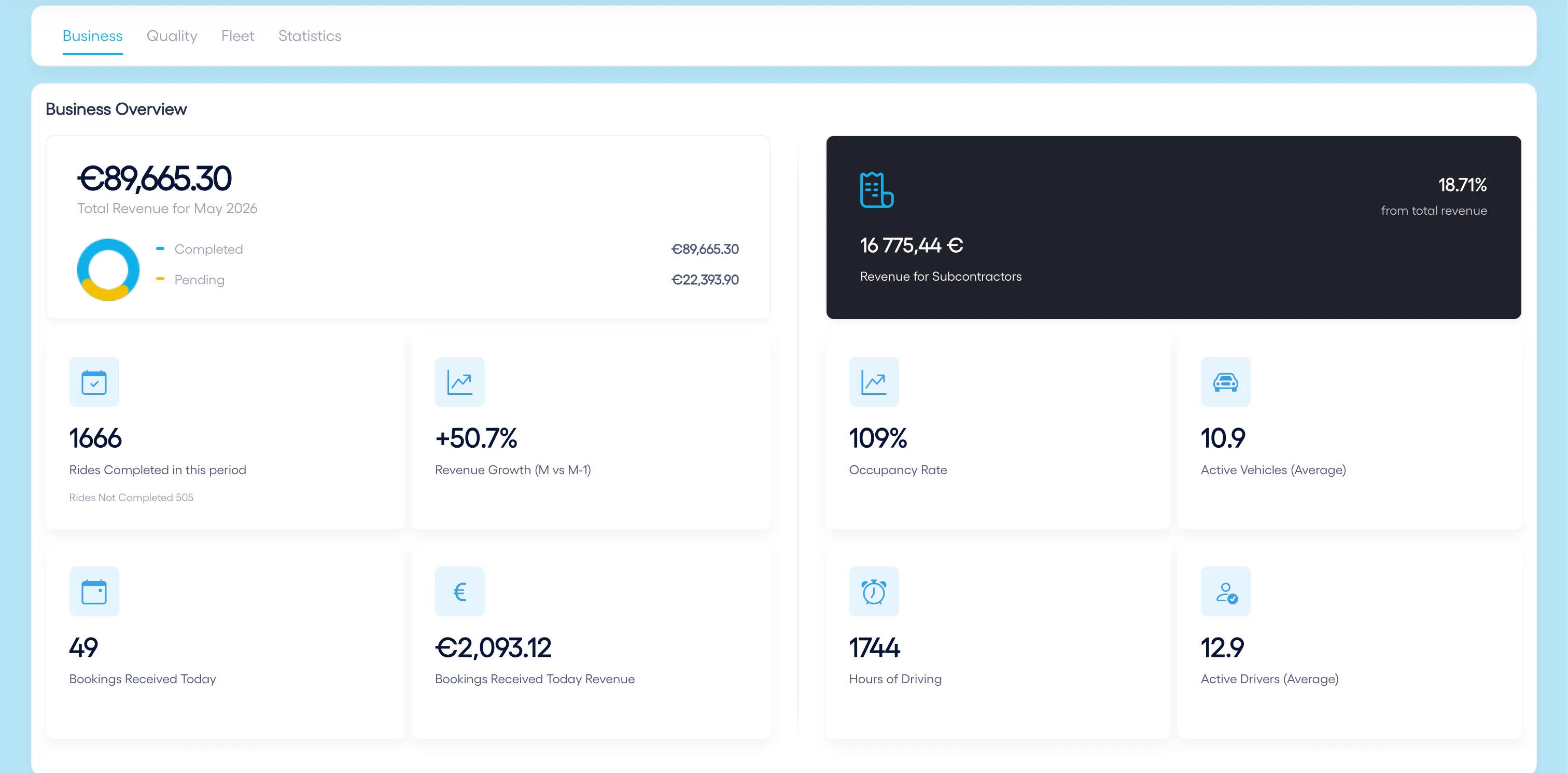Click the 109% occupancy value

pyautogui.click(x=878, y=438)
